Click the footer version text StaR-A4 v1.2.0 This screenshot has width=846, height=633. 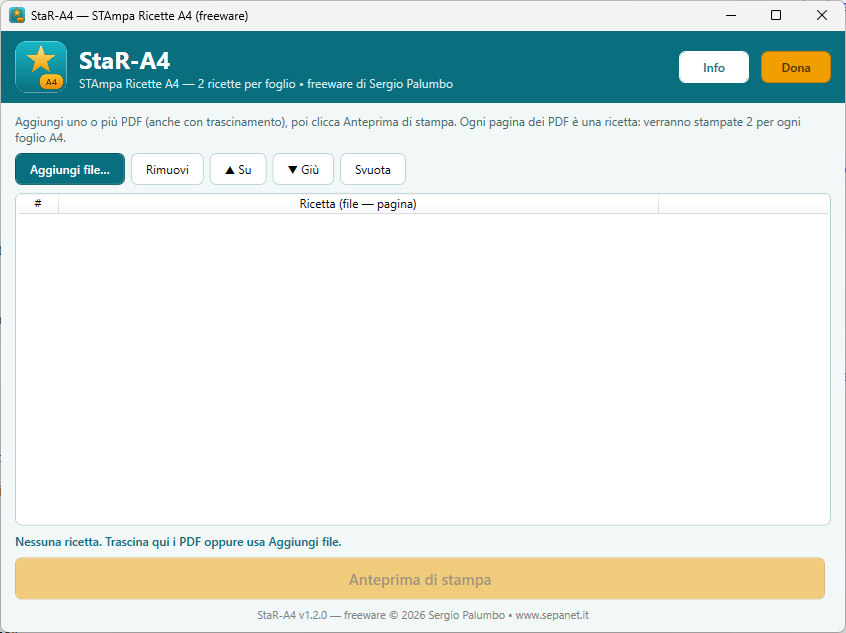(292, 615)
